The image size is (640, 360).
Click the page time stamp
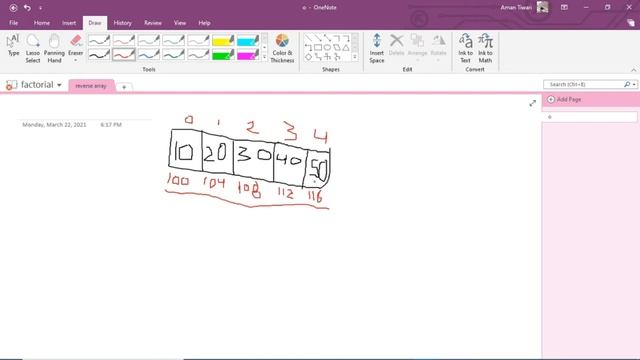pyautogui.click(x=111, y=124)
